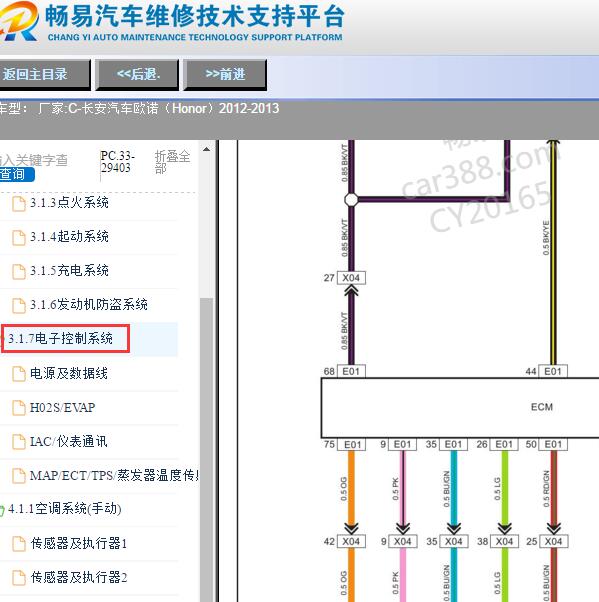Screen dimensions: 599x602
Task: Click the document icon beside 3.1.5充电系统
Action: click(x=19, y=272)
